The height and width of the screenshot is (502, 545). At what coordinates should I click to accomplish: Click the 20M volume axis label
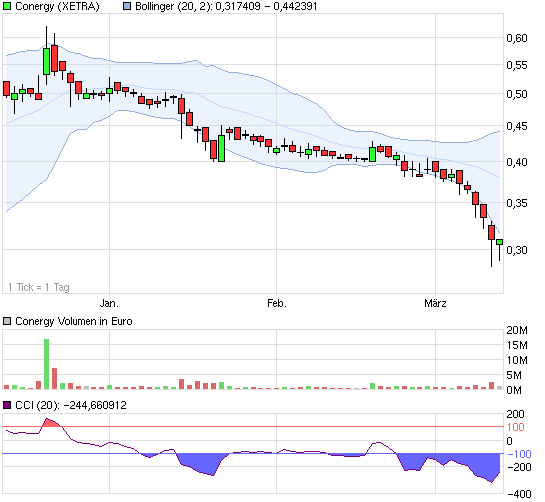(x=517, y=330)
